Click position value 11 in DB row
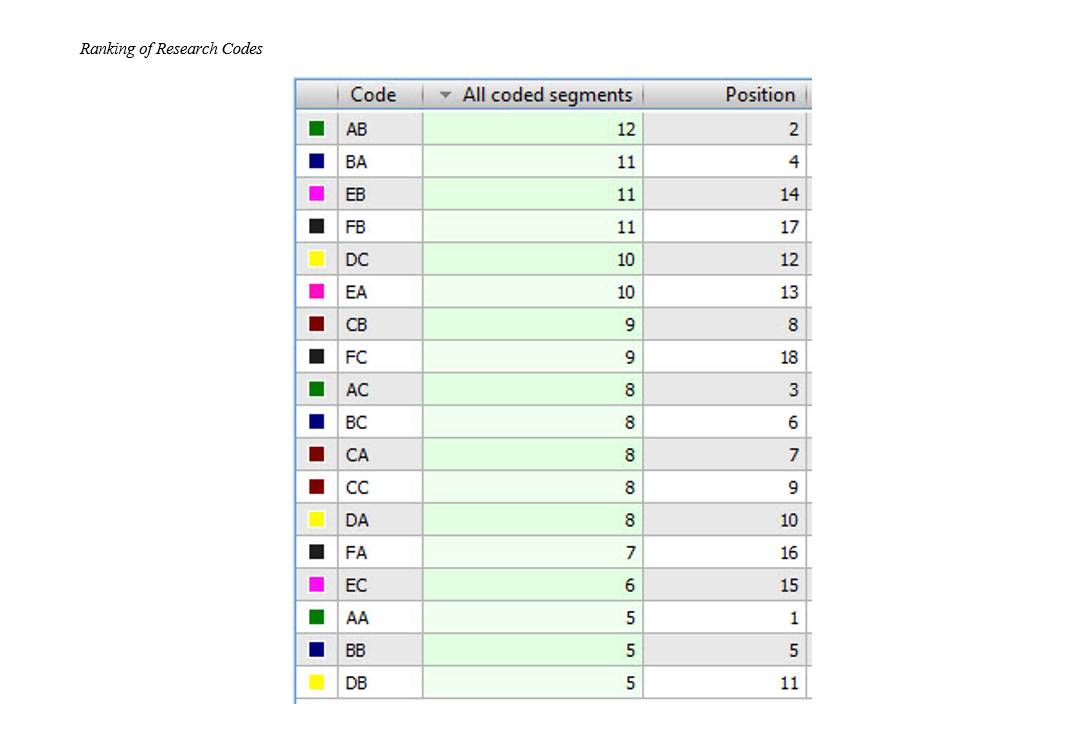The image size is (1084, 754). pyautogui.click(x=789, y=684)
